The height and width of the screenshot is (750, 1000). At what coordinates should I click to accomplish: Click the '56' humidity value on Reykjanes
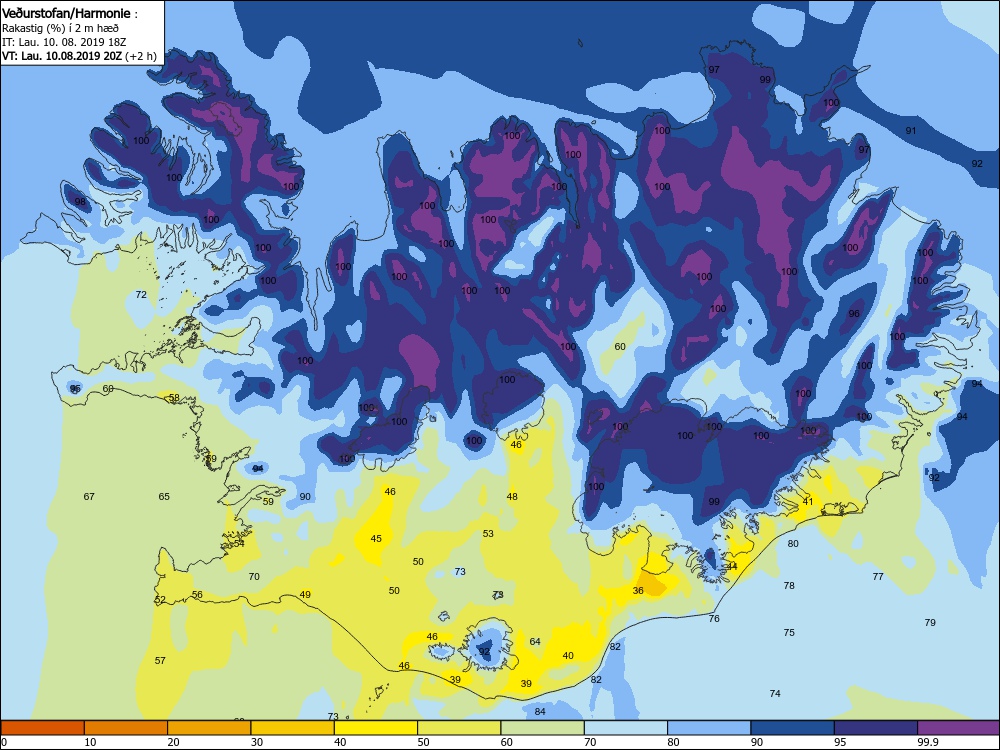pyautogui.click(x=197, y=595)
